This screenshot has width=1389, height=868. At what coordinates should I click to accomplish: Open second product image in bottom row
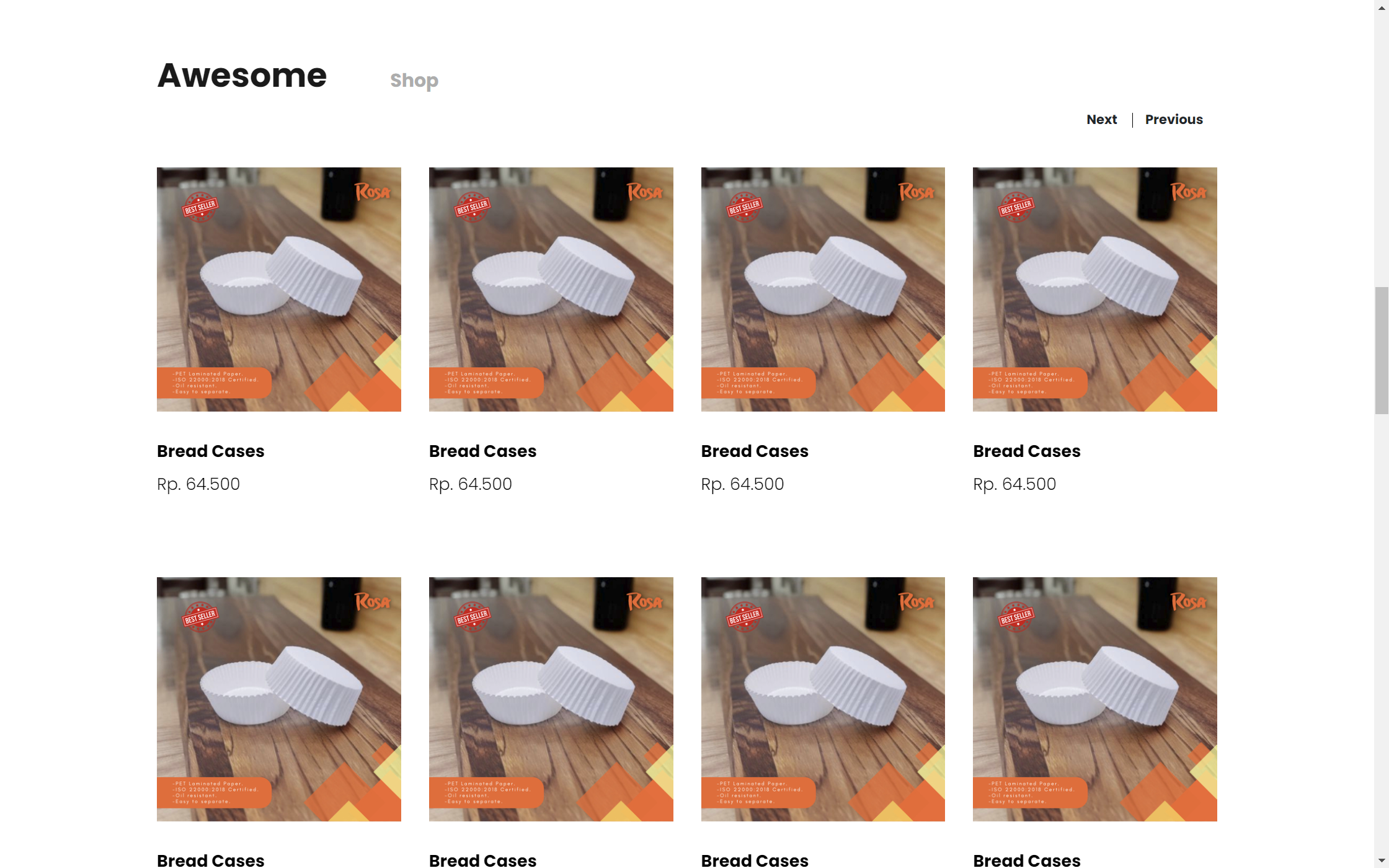(x=551, y=699)
